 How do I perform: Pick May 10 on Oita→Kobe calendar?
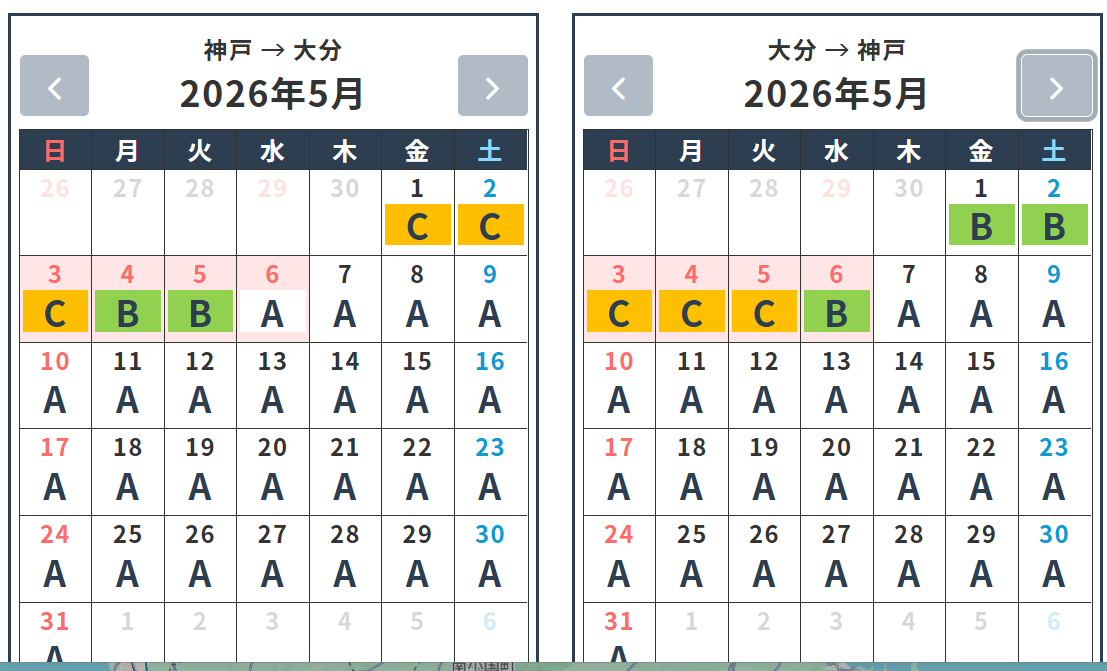click(x=619, y=386)
